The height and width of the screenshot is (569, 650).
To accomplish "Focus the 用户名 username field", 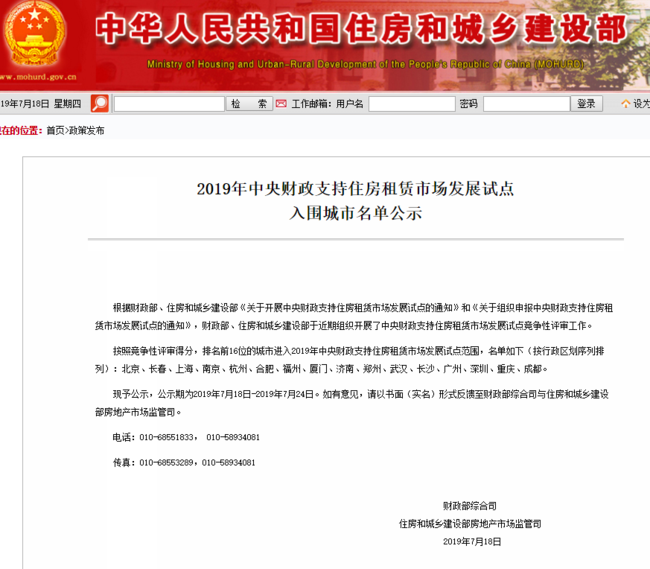I will coord(412,104).
